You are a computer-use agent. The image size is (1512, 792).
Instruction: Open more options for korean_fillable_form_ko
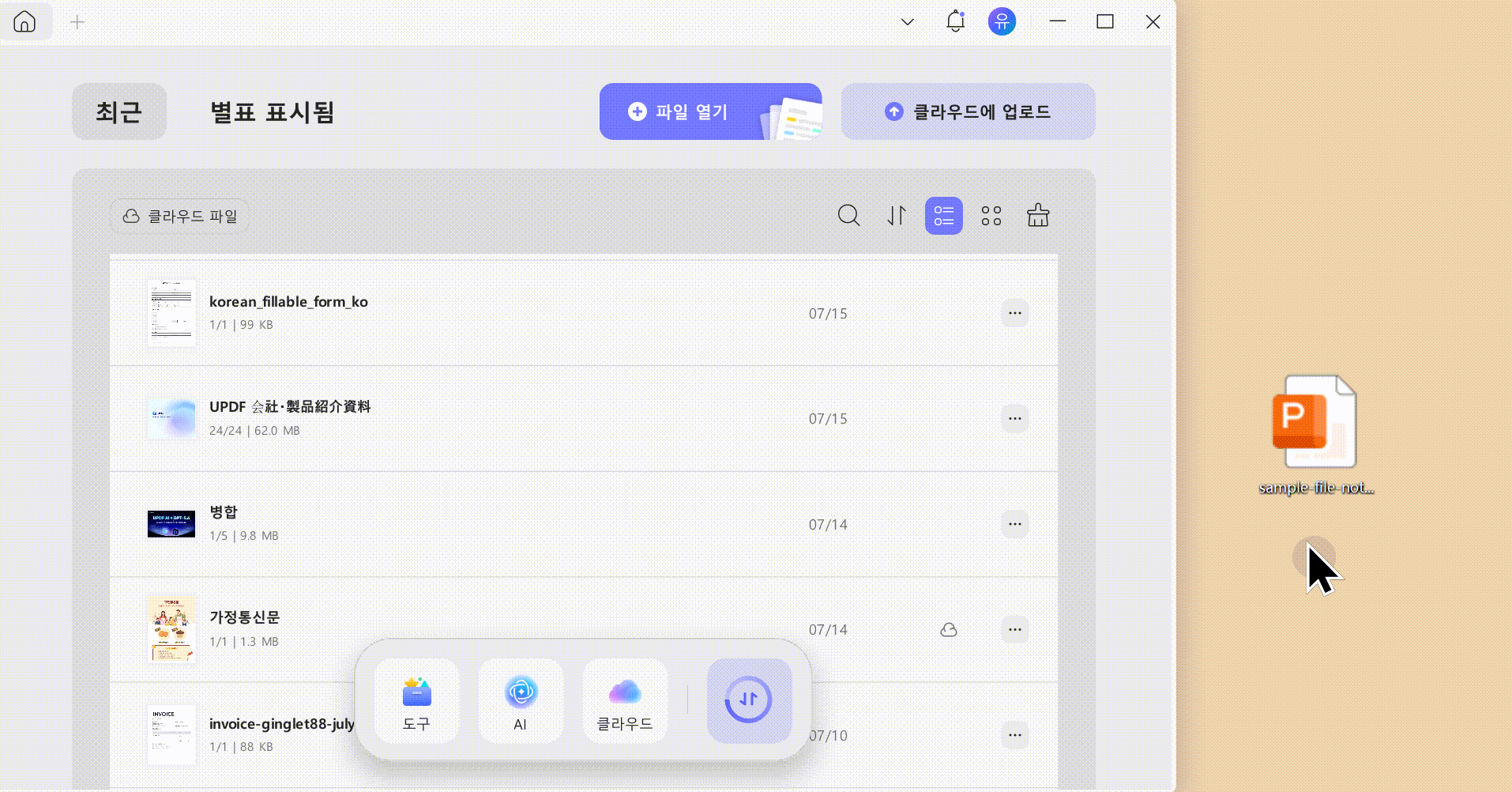[1014, 313]
